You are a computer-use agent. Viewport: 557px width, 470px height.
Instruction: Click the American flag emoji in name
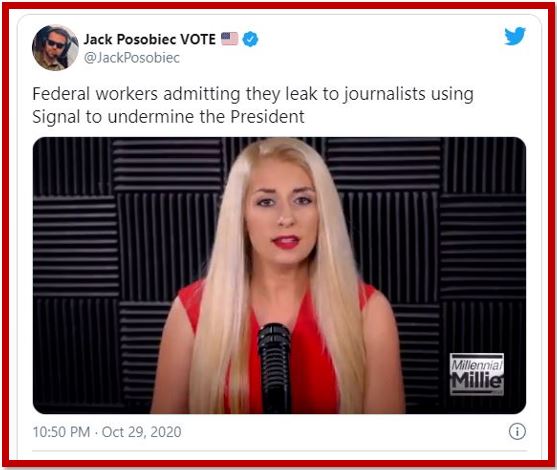(x=229, y=39)
